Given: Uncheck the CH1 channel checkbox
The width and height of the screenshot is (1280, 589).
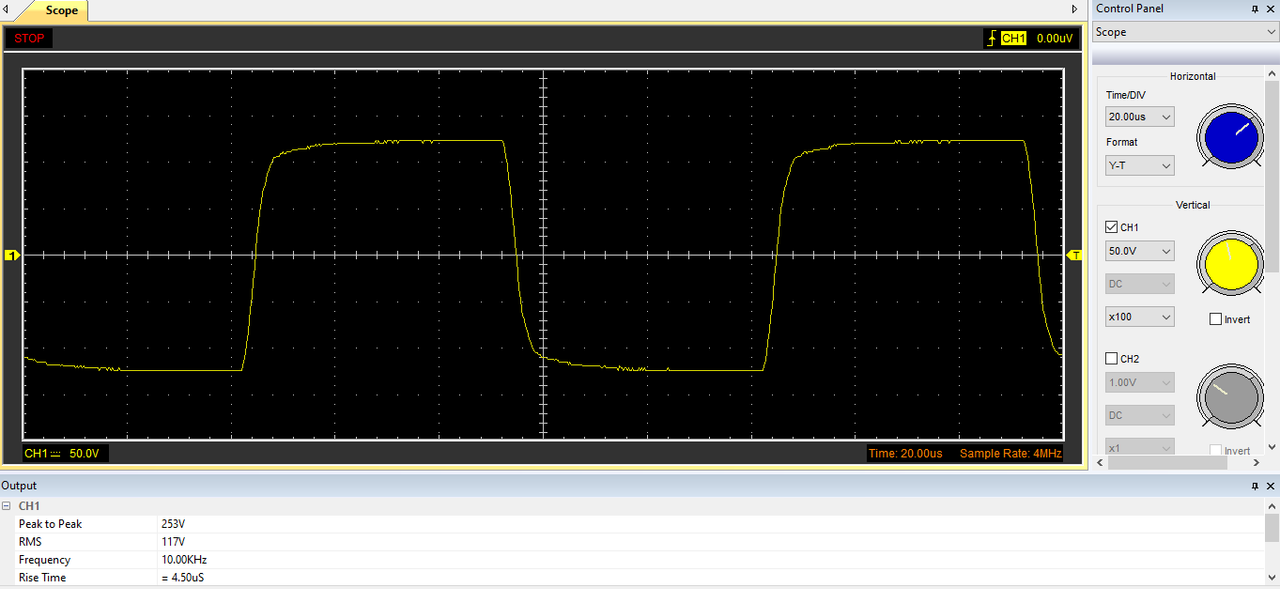Looking at the screenshot, I should 1111,227.
